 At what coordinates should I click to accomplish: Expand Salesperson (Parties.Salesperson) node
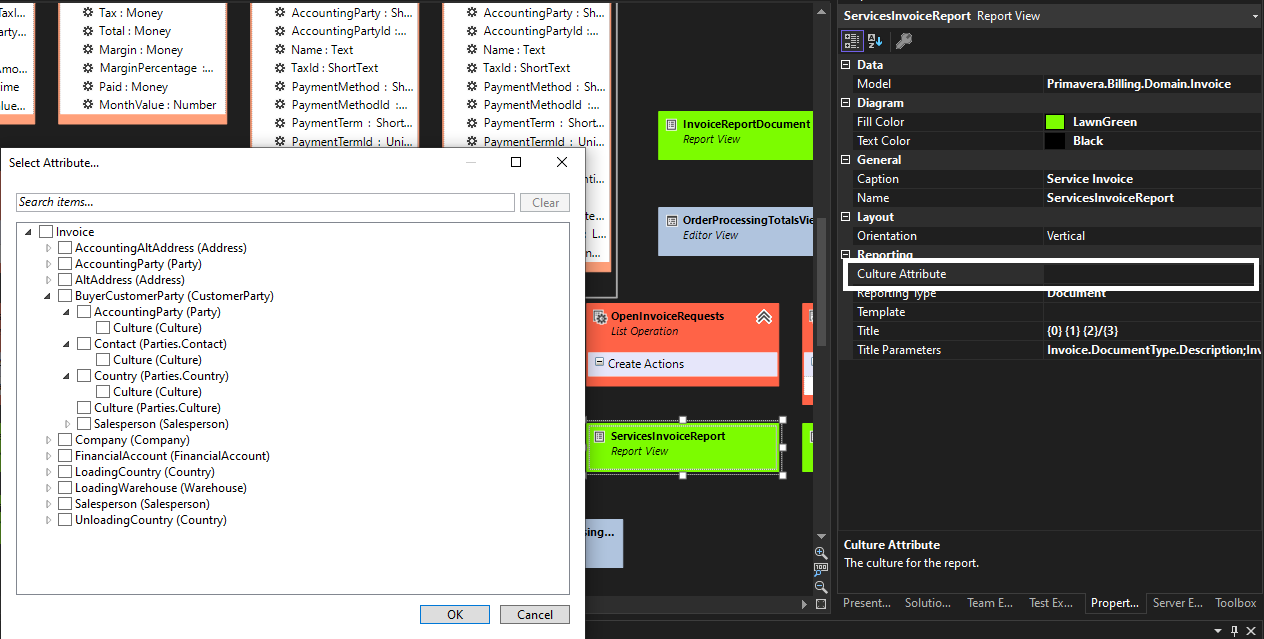pos(67,424)
